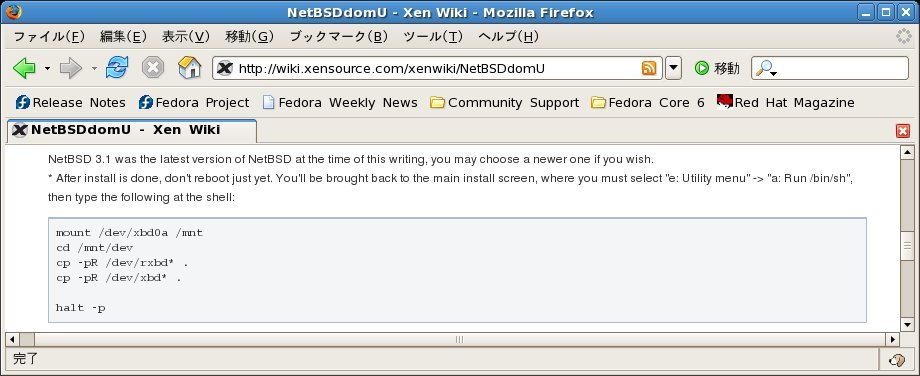This screenshot has height=376, width=920.
Task: Click the status bar security icon
Action: pos(896,359)
